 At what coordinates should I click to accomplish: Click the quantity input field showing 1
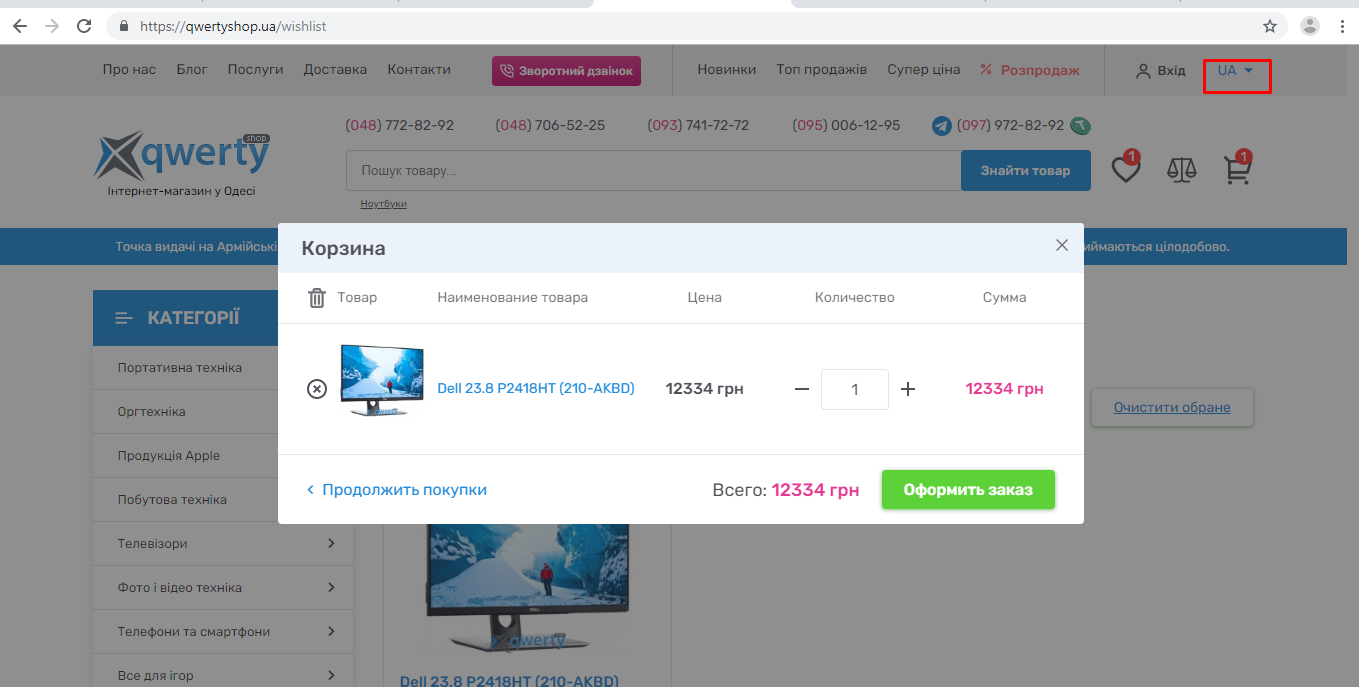855,389
